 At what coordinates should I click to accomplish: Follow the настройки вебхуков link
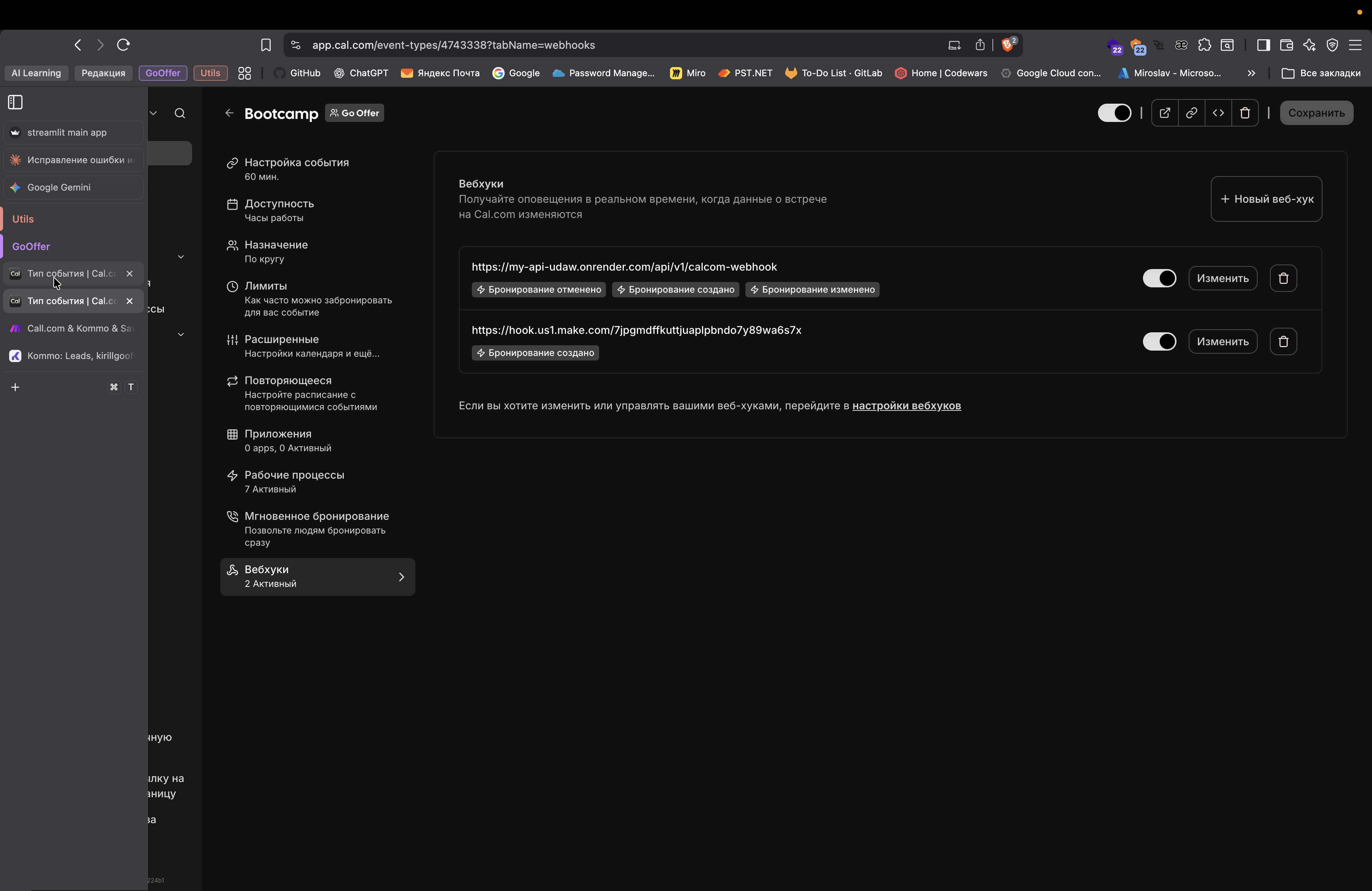[x=906, y=406]
